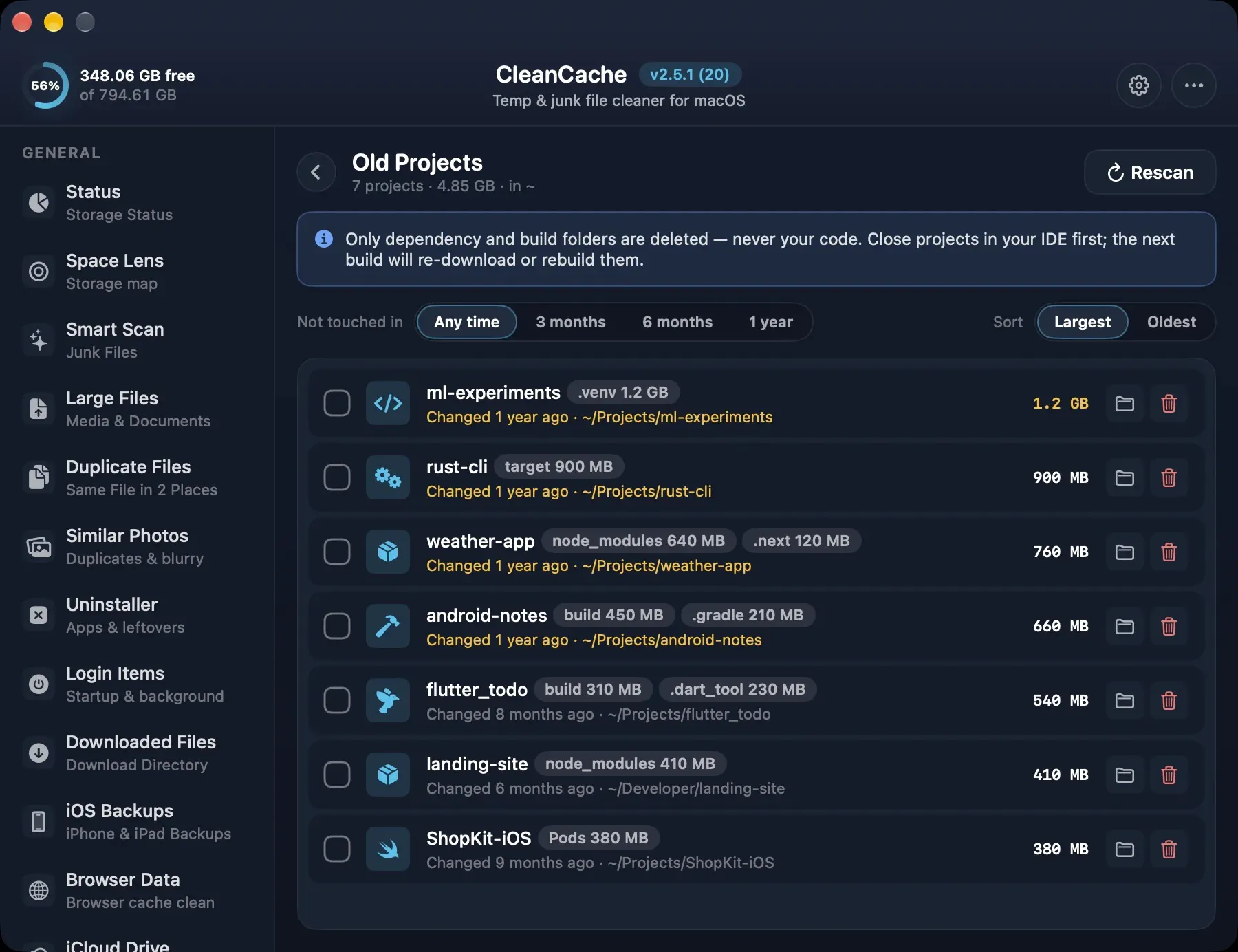Open Duplicate Files in the sidebar

point(138,477)
